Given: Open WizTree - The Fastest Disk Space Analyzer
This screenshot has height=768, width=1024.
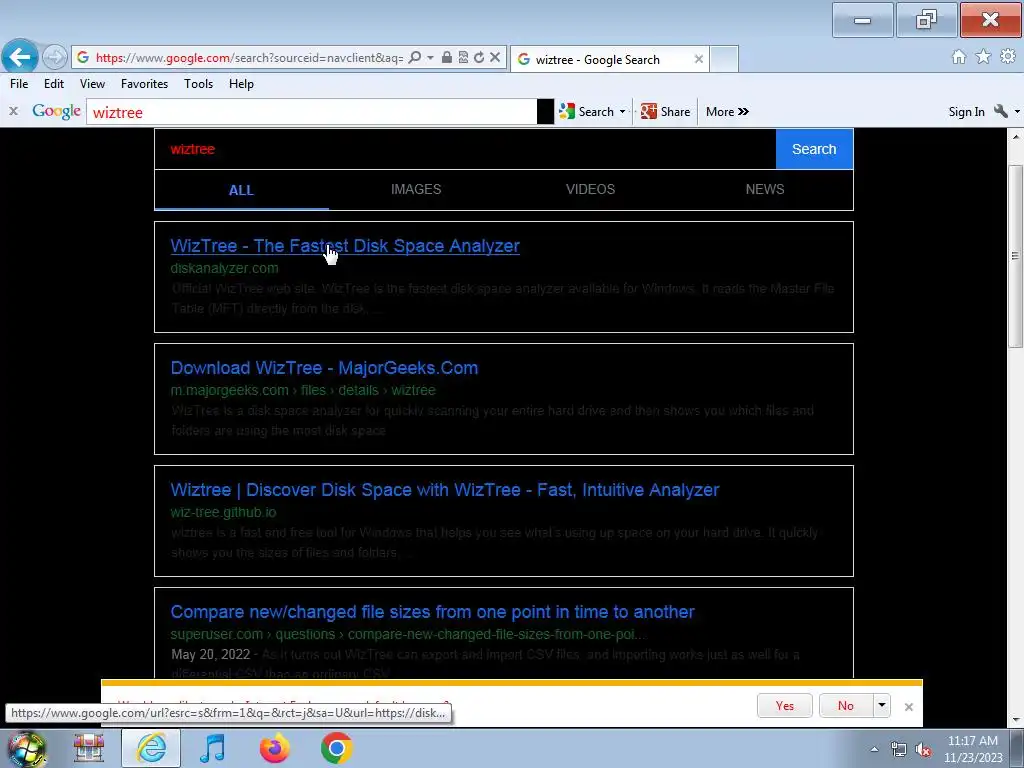Looking at the screenshot, I should coord(345,246).
